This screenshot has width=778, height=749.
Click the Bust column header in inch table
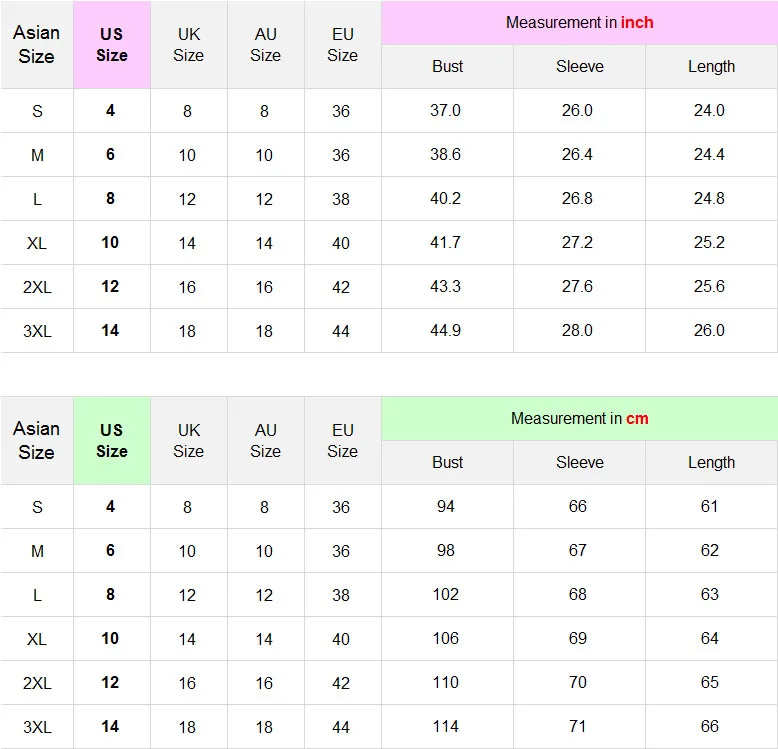[x=448, y=66]
